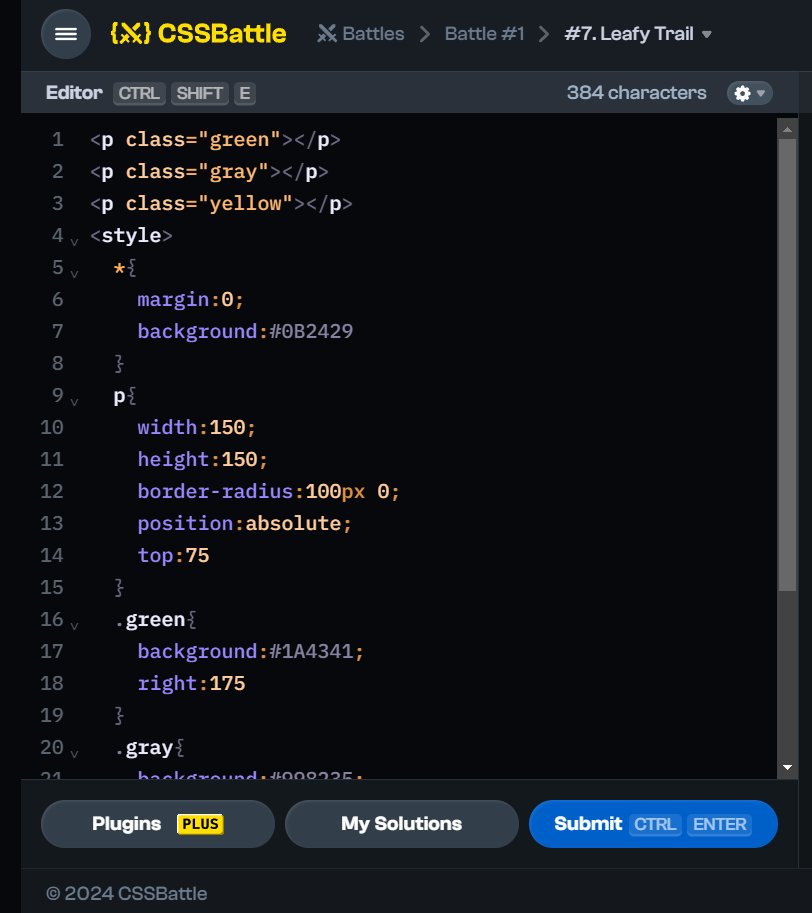Image resolution: width=812 pixels, height=913 pixels.
Task: Collapse the .gray rule fold at line 20
Action: [x=75, y=753]
